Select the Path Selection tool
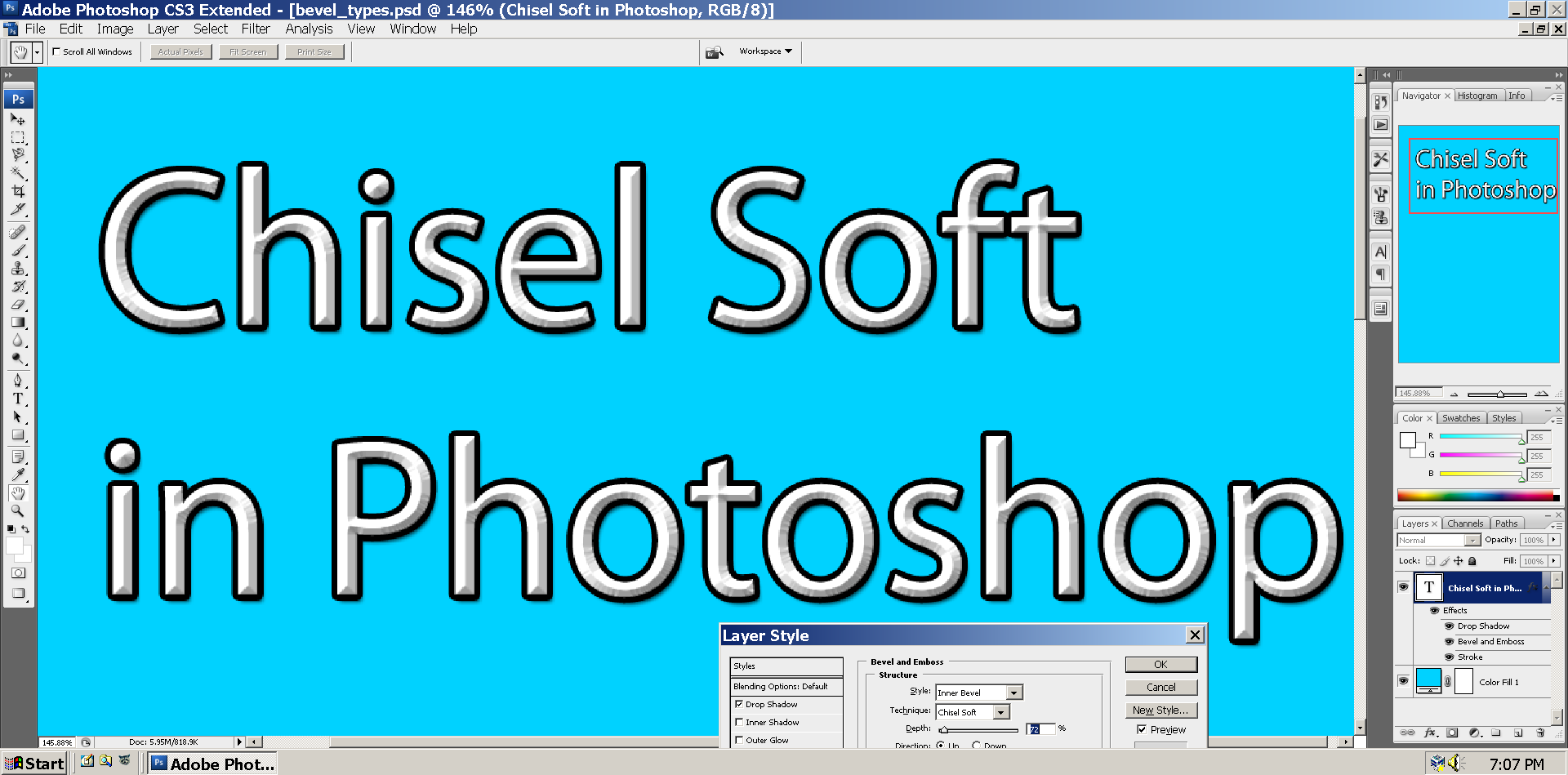Screen dimensions: 1568x775 click(x=17, y=416)
